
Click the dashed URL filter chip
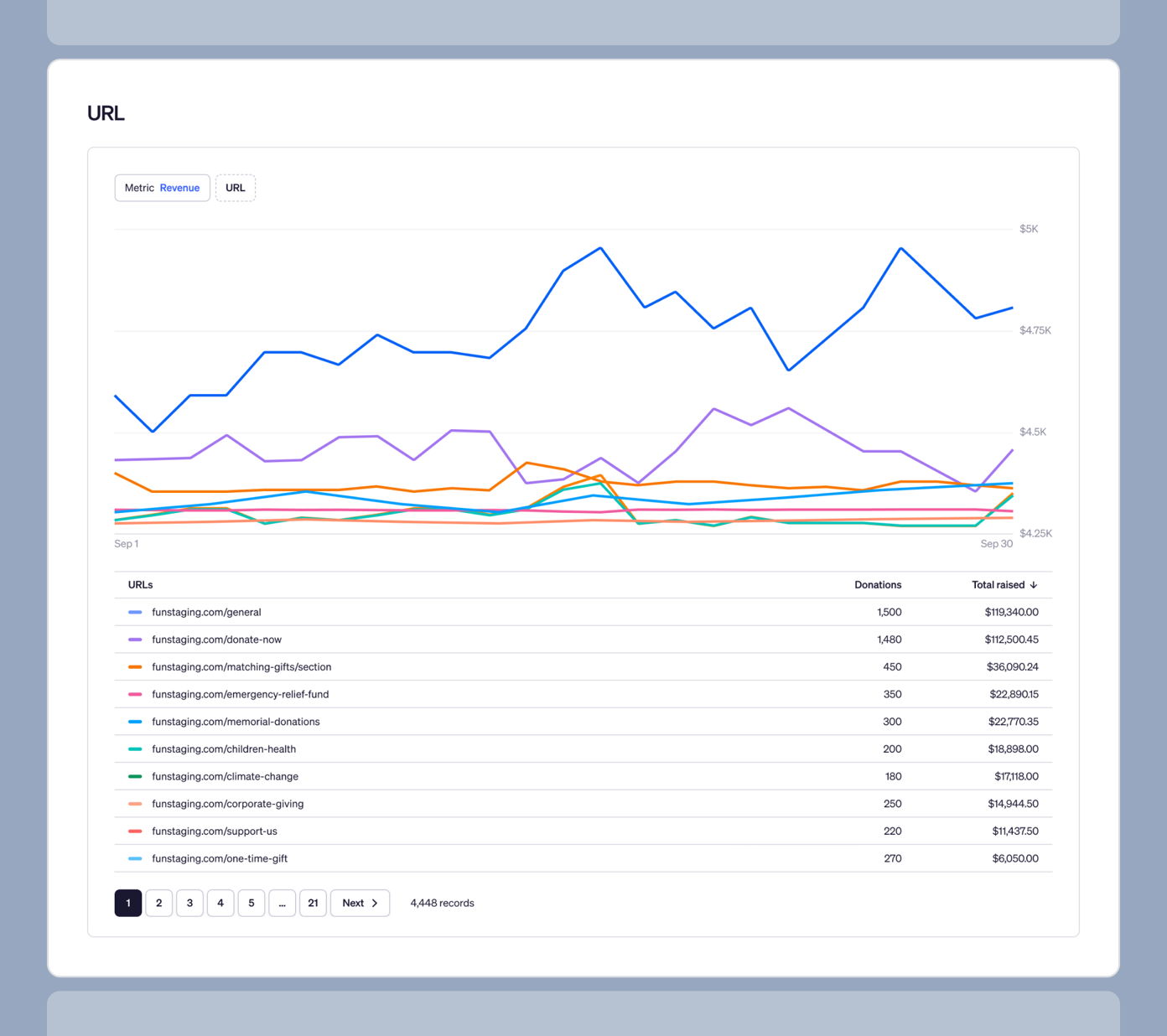[236, 188]
